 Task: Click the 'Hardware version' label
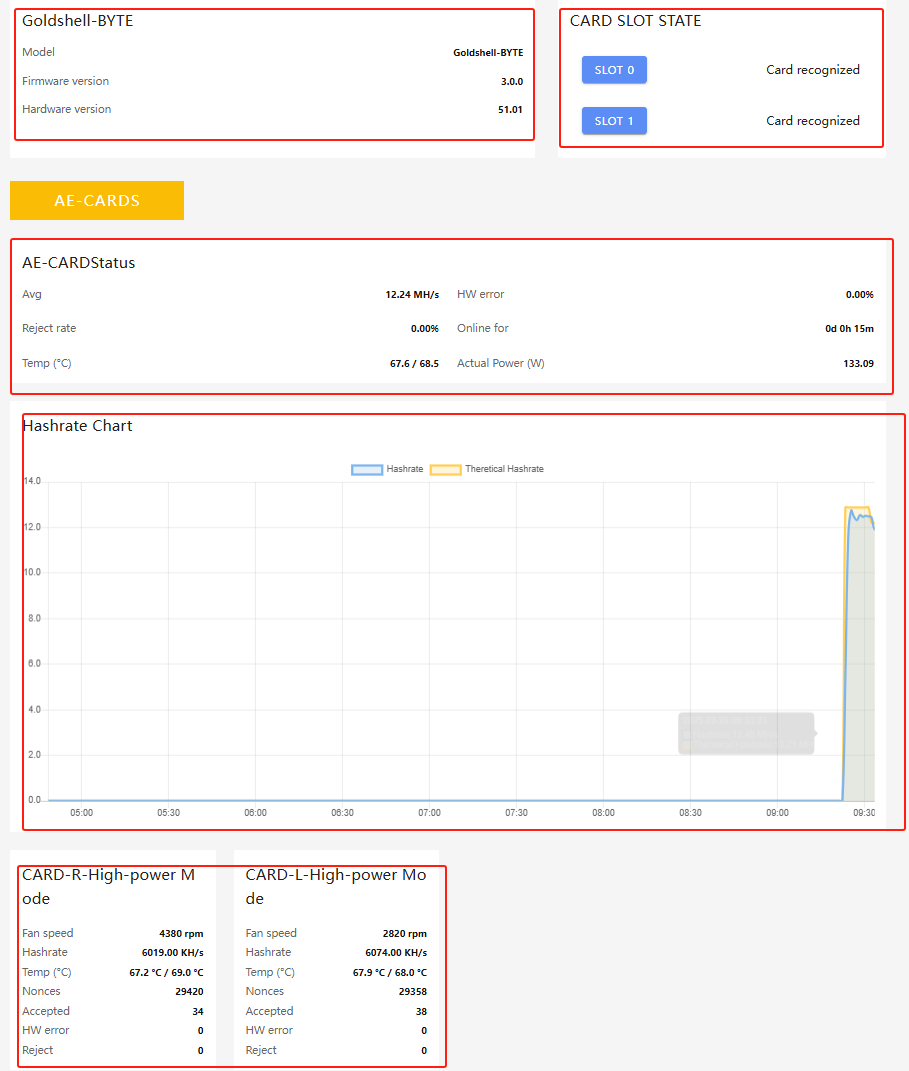(x=66, y=109)
